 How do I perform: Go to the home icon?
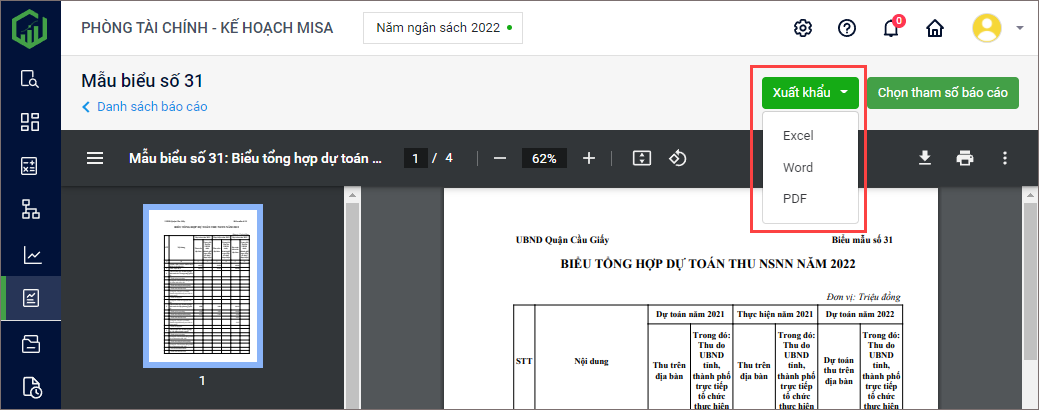(x=935, y=28)
